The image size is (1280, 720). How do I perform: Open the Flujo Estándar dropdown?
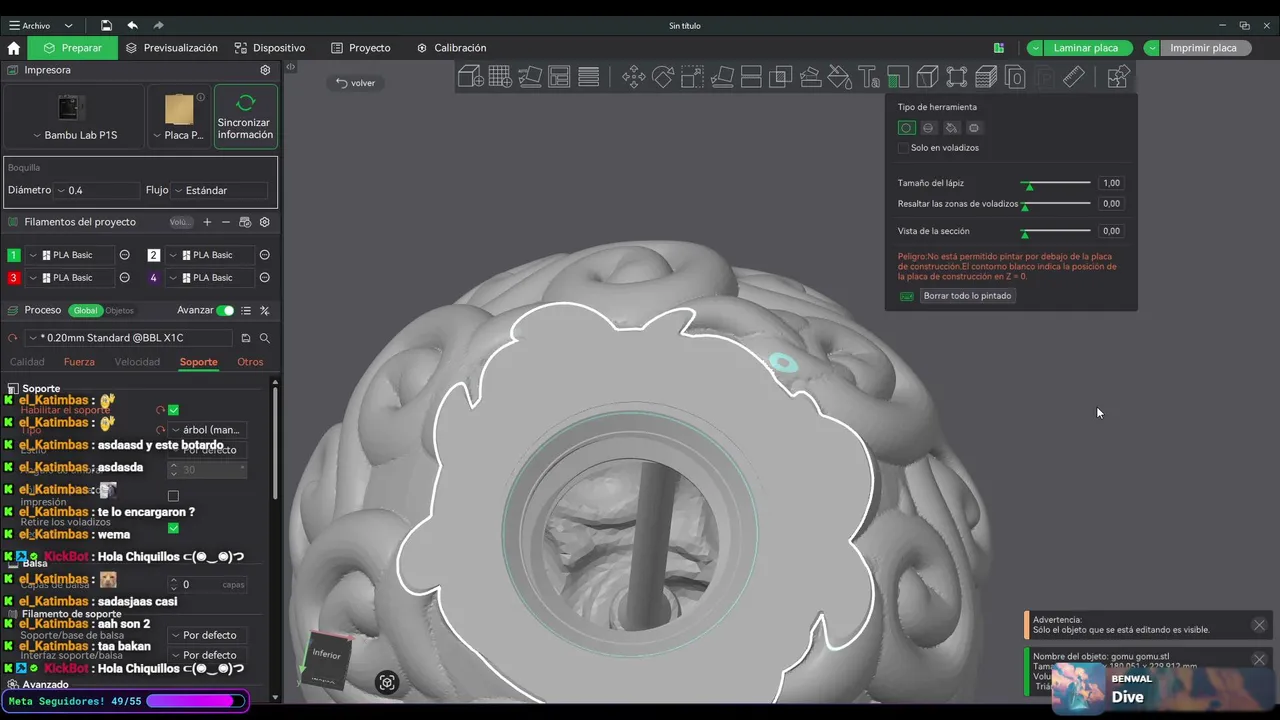point(220,190)
